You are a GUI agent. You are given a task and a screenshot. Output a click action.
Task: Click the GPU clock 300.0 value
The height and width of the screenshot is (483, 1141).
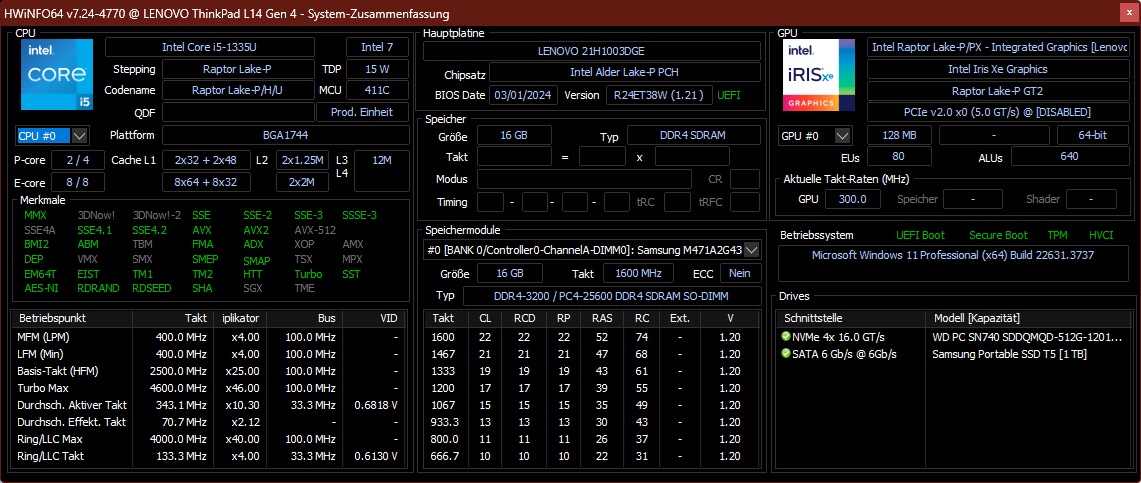[851, 199]
